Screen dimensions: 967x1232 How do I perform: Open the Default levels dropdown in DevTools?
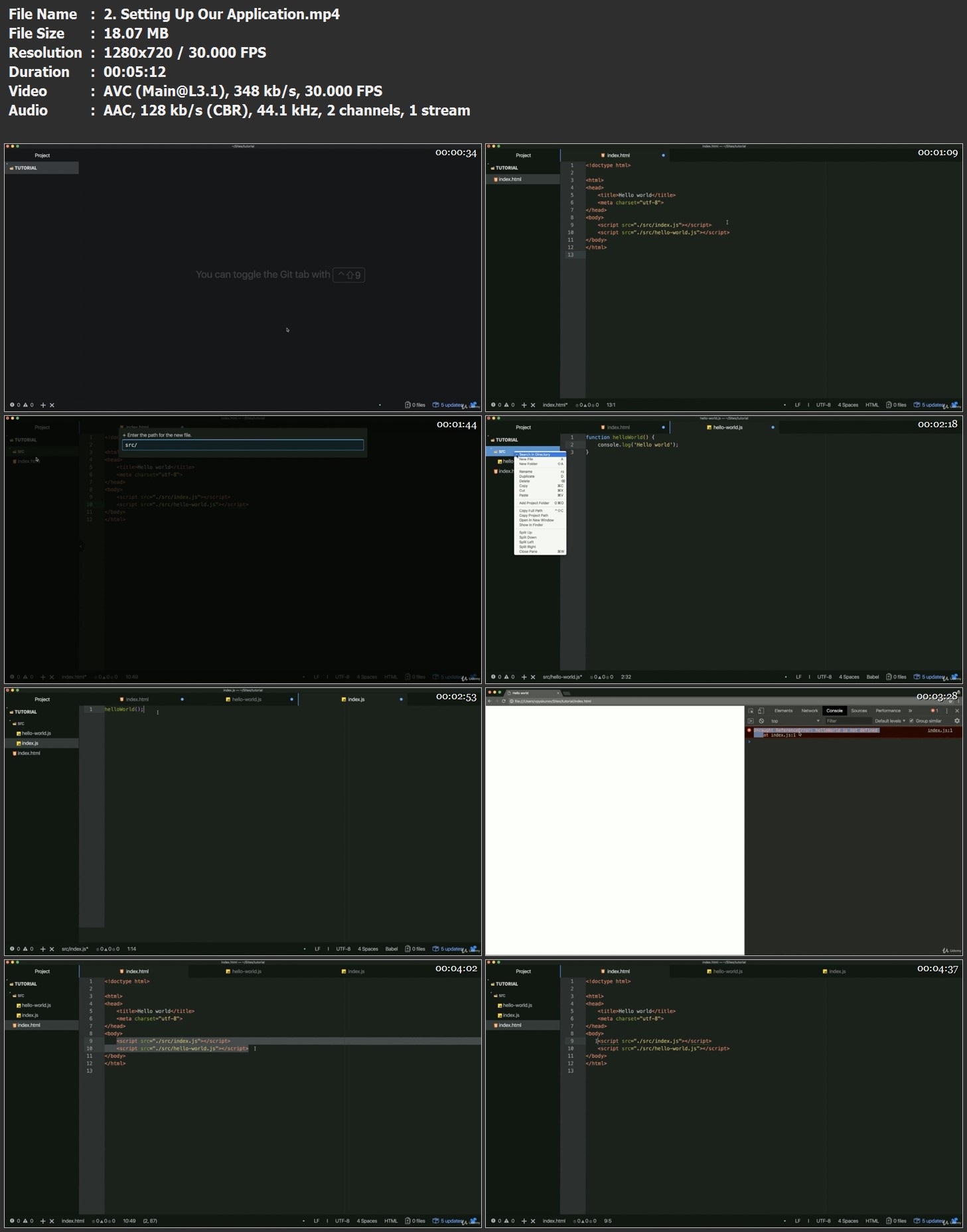pyautogui.click(x=890, y=720)
